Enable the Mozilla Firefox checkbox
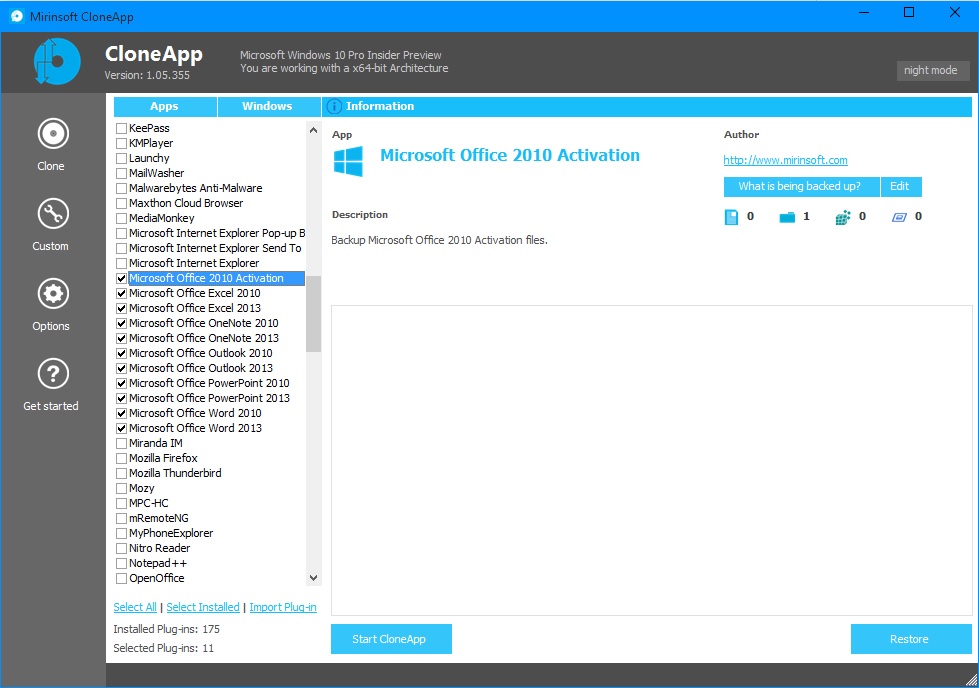Viewport: 979px width, 688px height. (121, 458)
